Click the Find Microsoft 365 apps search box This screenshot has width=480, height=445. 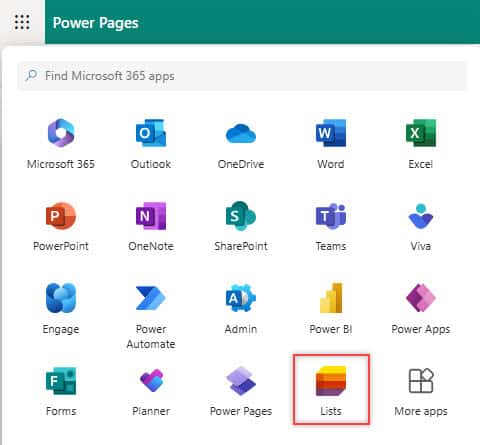click(242, 76)
